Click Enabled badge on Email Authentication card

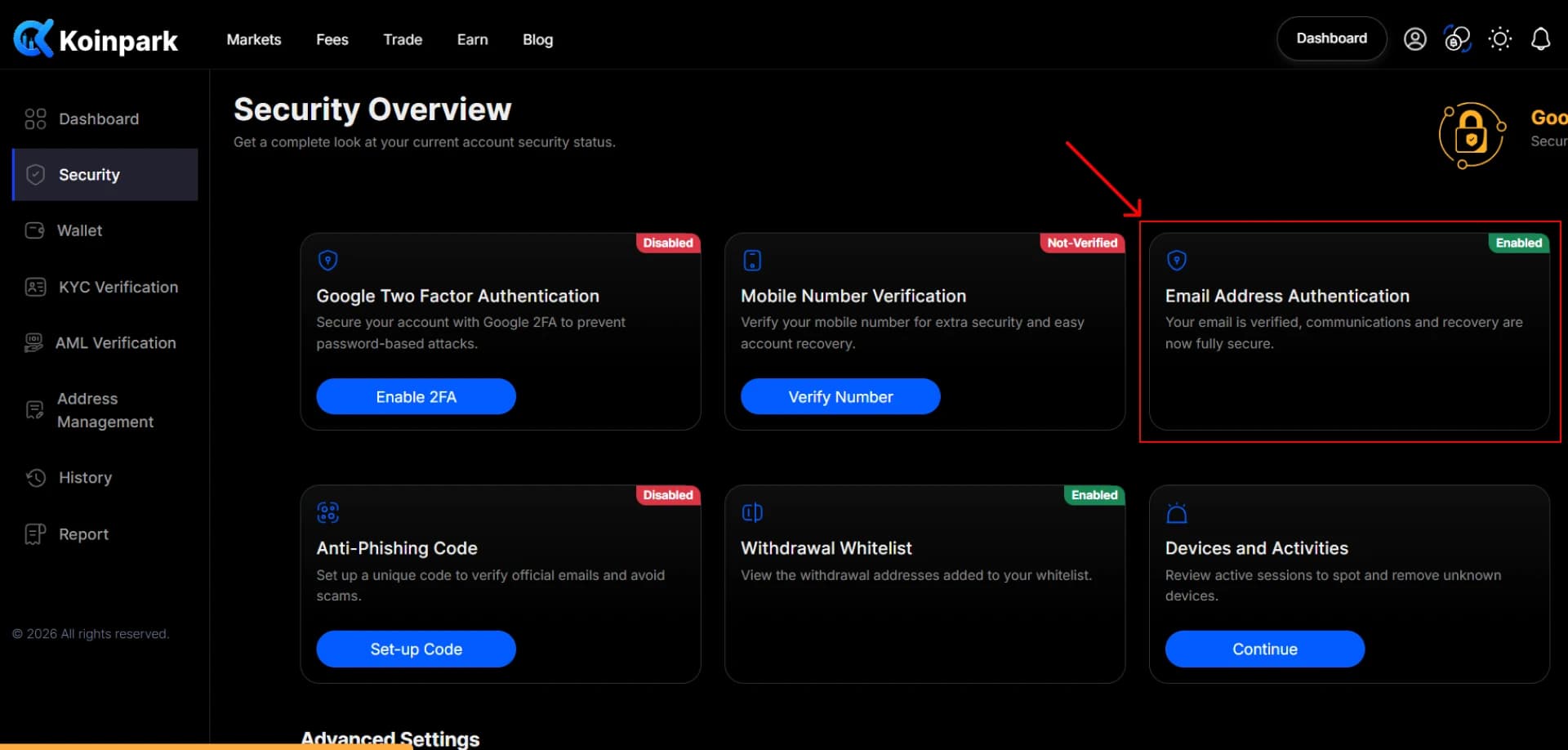click(x=1518, y=243)
